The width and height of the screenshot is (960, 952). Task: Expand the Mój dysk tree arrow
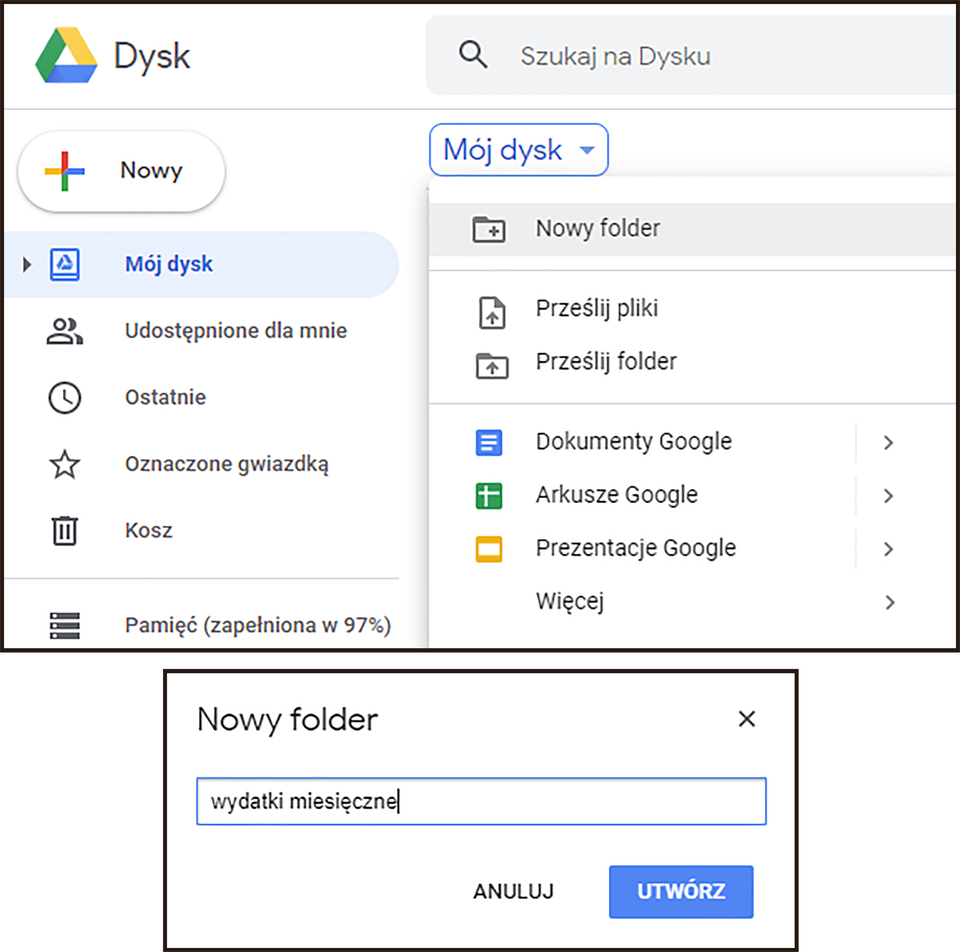click(25, 263)
